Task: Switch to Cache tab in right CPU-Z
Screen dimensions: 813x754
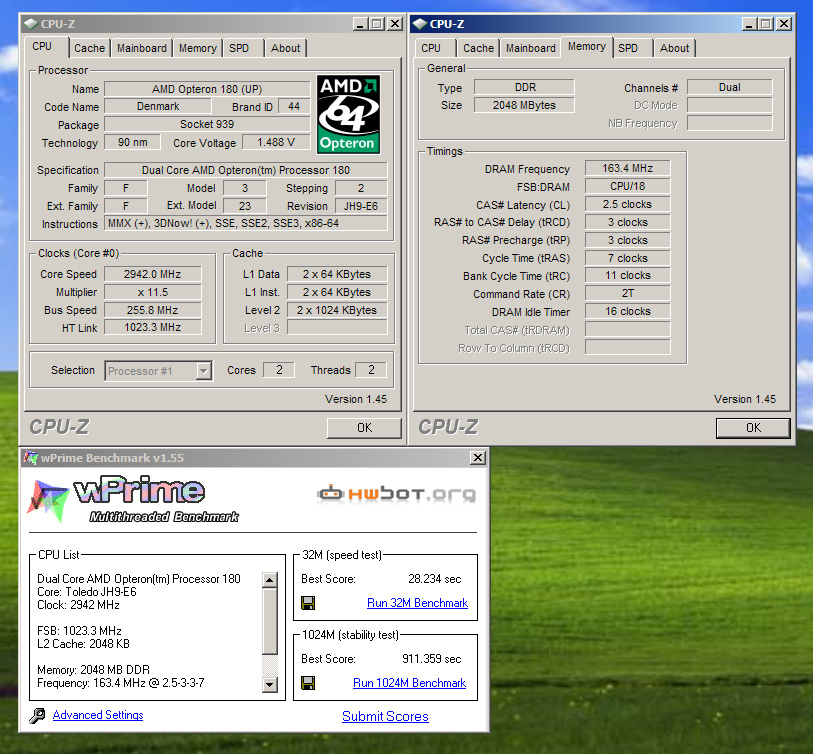Action: pos(478,48)
